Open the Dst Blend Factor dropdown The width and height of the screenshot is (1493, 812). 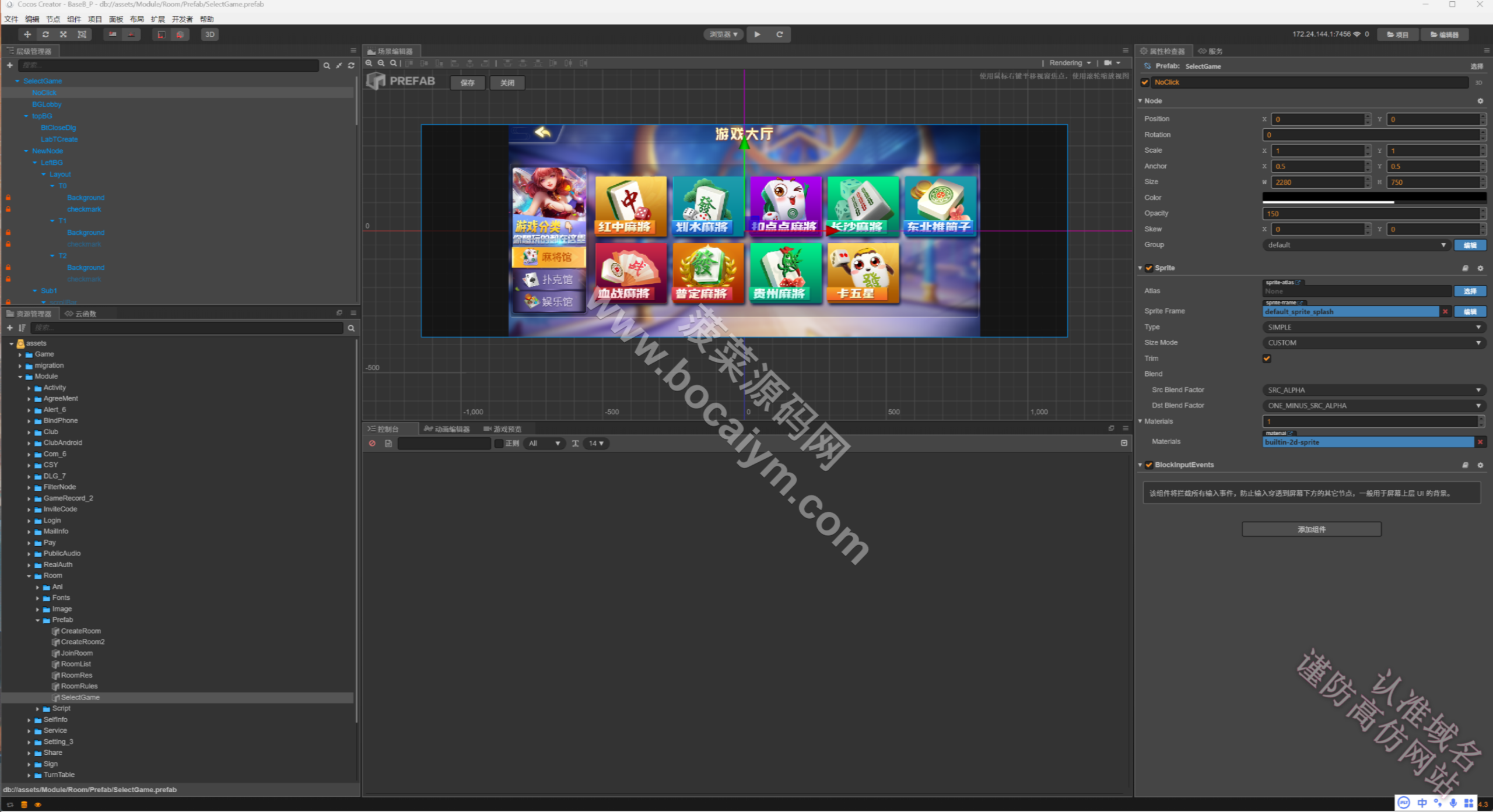coord(1373,406)
